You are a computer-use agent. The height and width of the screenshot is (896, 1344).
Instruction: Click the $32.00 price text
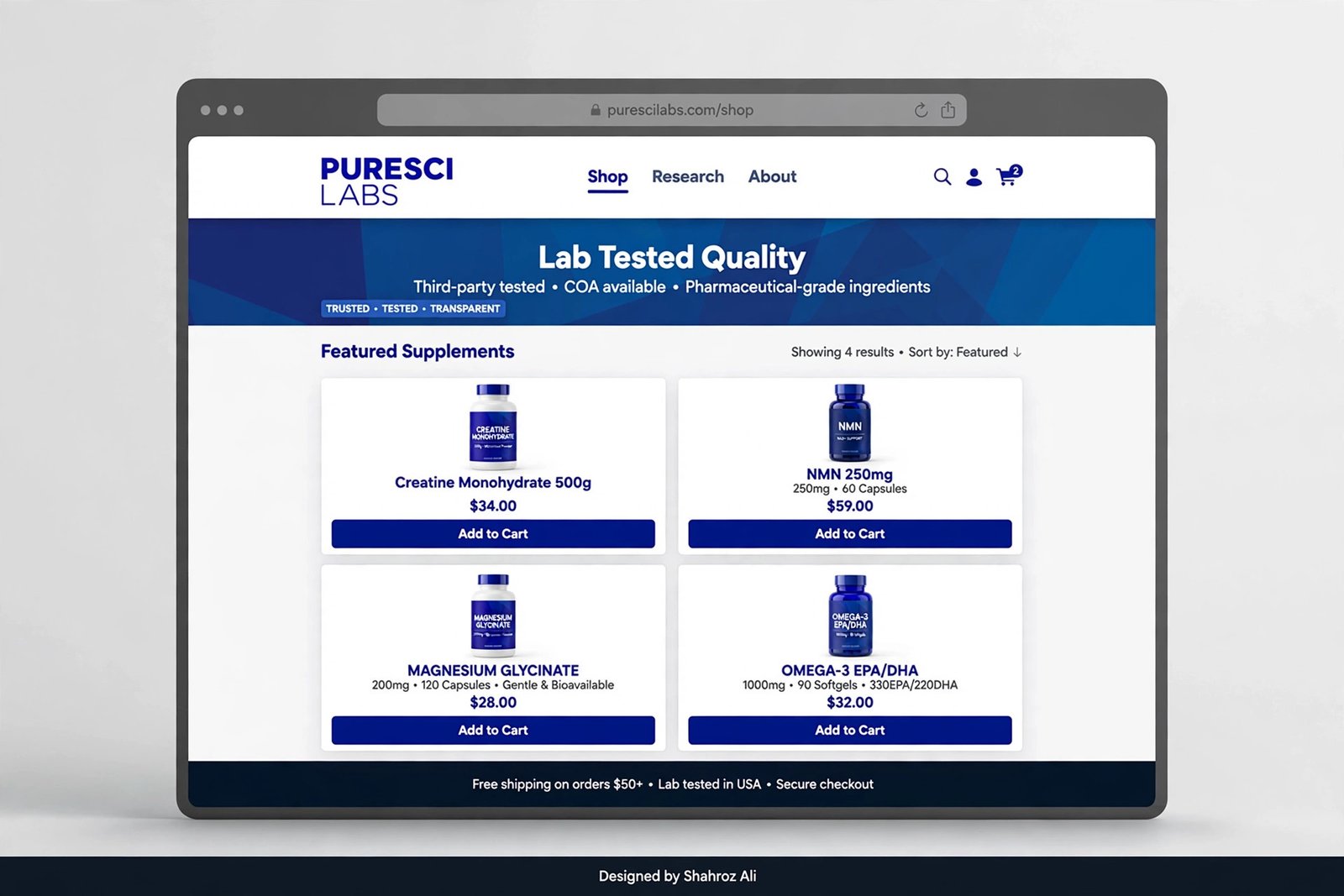850,703
